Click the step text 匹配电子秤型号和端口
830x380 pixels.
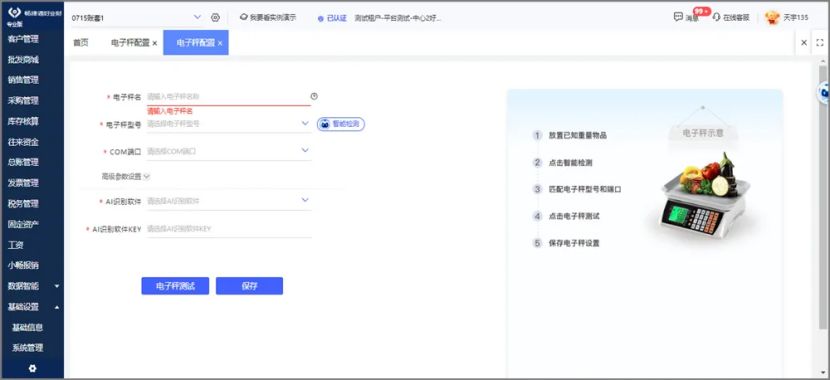pyautogui.click(x=585, y=189)
